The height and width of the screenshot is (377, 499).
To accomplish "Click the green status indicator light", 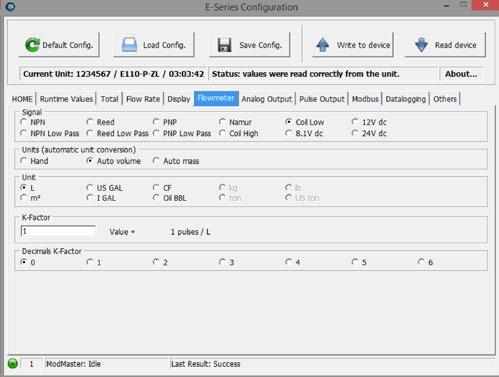I will point(13,363).
